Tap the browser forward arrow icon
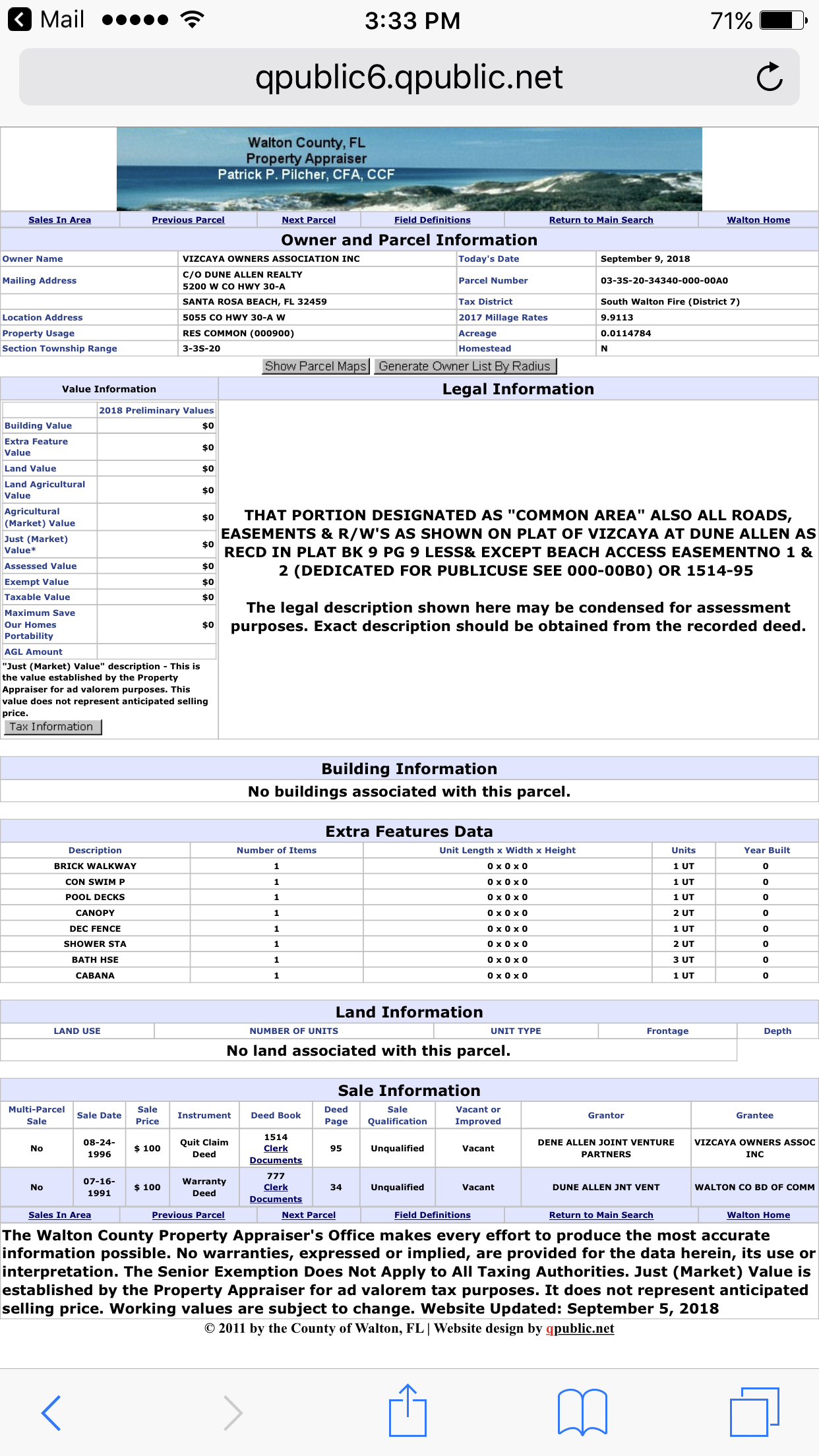819x1456 pixels. click(x=233, y=1412)
